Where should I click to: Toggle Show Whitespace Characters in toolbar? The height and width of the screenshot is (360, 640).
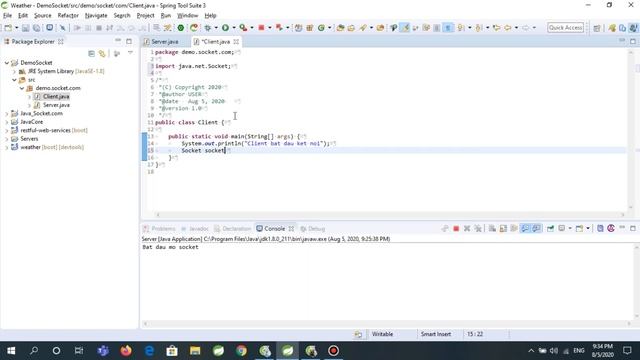pyautogui.click(x=448, y=28)
